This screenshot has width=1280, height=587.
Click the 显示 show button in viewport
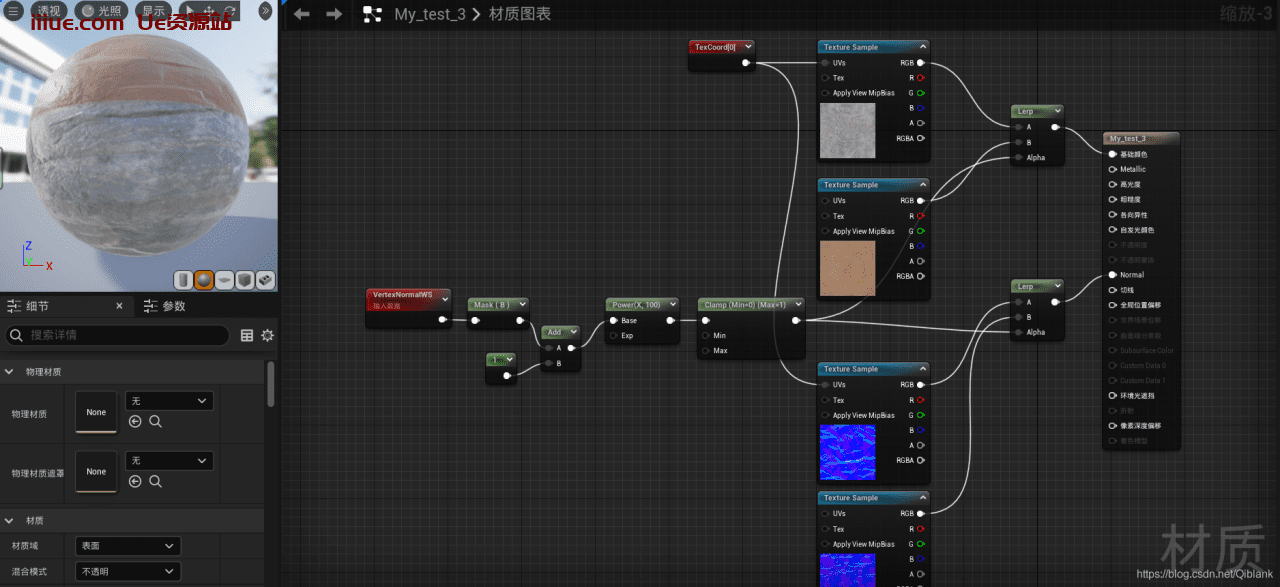pos(153,10)
